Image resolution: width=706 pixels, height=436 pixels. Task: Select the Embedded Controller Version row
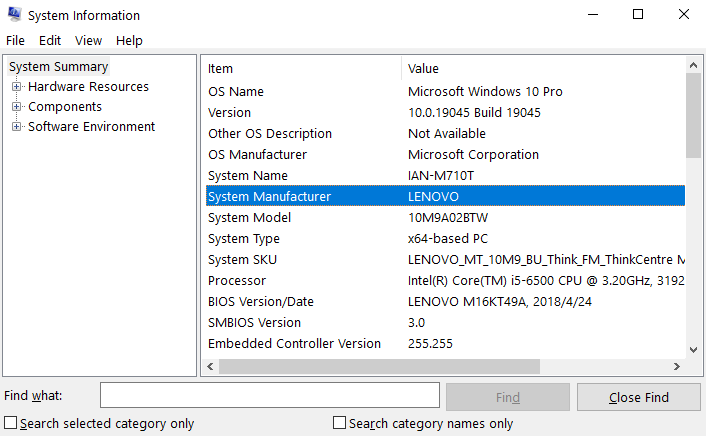[445, 344]
